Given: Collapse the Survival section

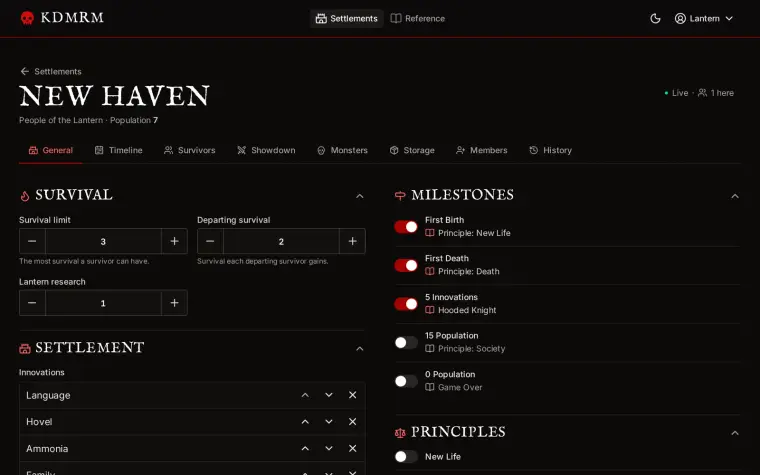Looking at the screenshot, I should click(x=360, y=196).
